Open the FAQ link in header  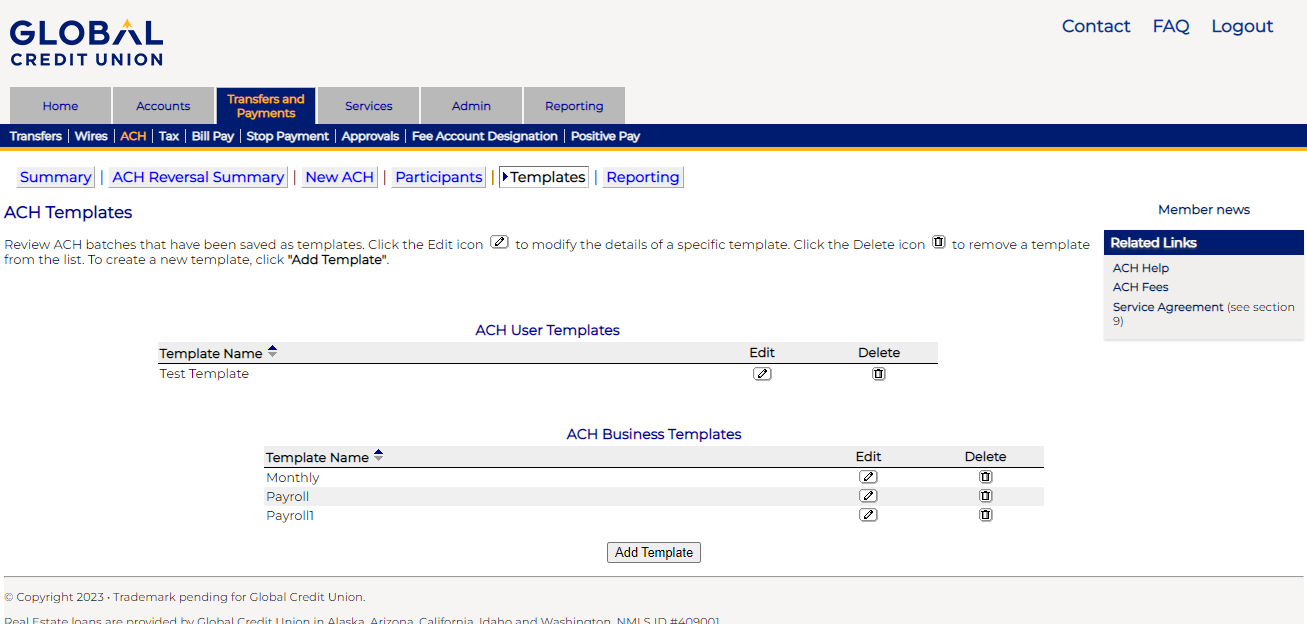pyautogui.click(x=1171, y=27)
